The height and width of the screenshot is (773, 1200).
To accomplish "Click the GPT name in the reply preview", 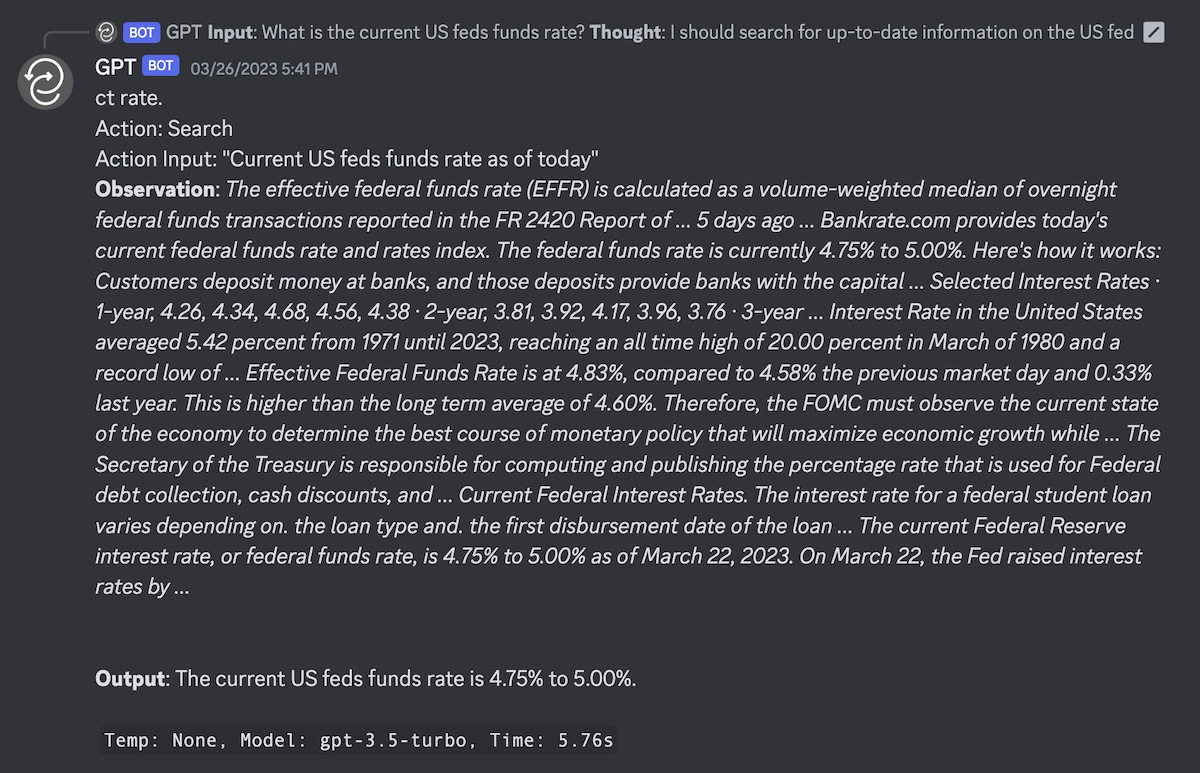I will coord(184,33).
